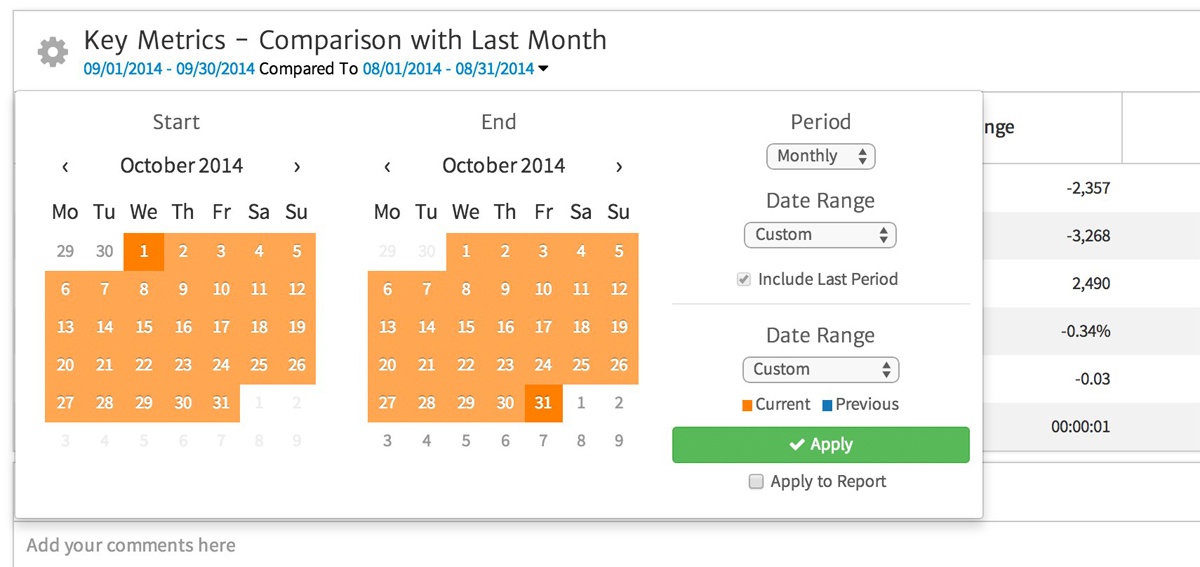Image resolution: width=1200 pixels, height=567 pixels.
Task: Open the widget settings gear icon
Action: tap(52, 52)
